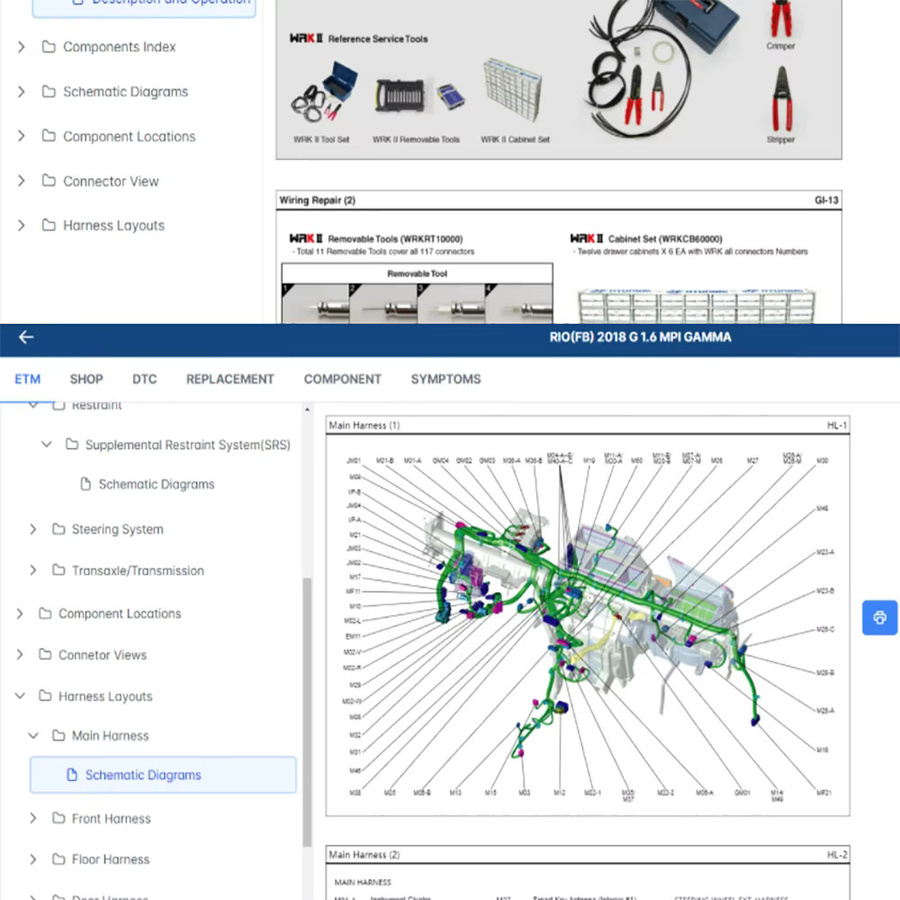Go back using the arrow in blue header
This screenshot has width=900, height=900.
point(26,338)
